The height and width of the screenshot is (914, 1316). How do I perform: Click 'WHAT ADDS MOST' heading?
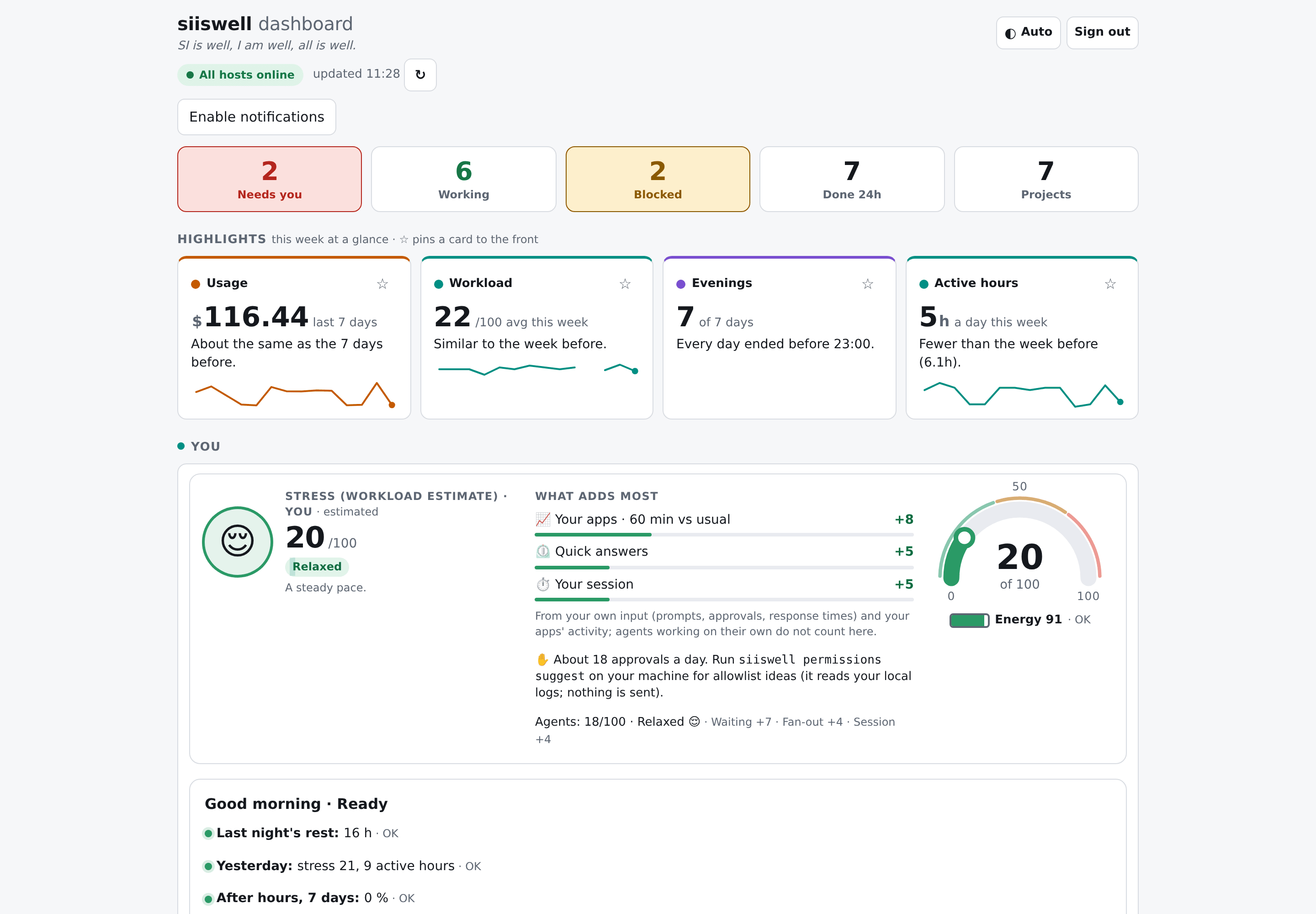coord(596,496)
